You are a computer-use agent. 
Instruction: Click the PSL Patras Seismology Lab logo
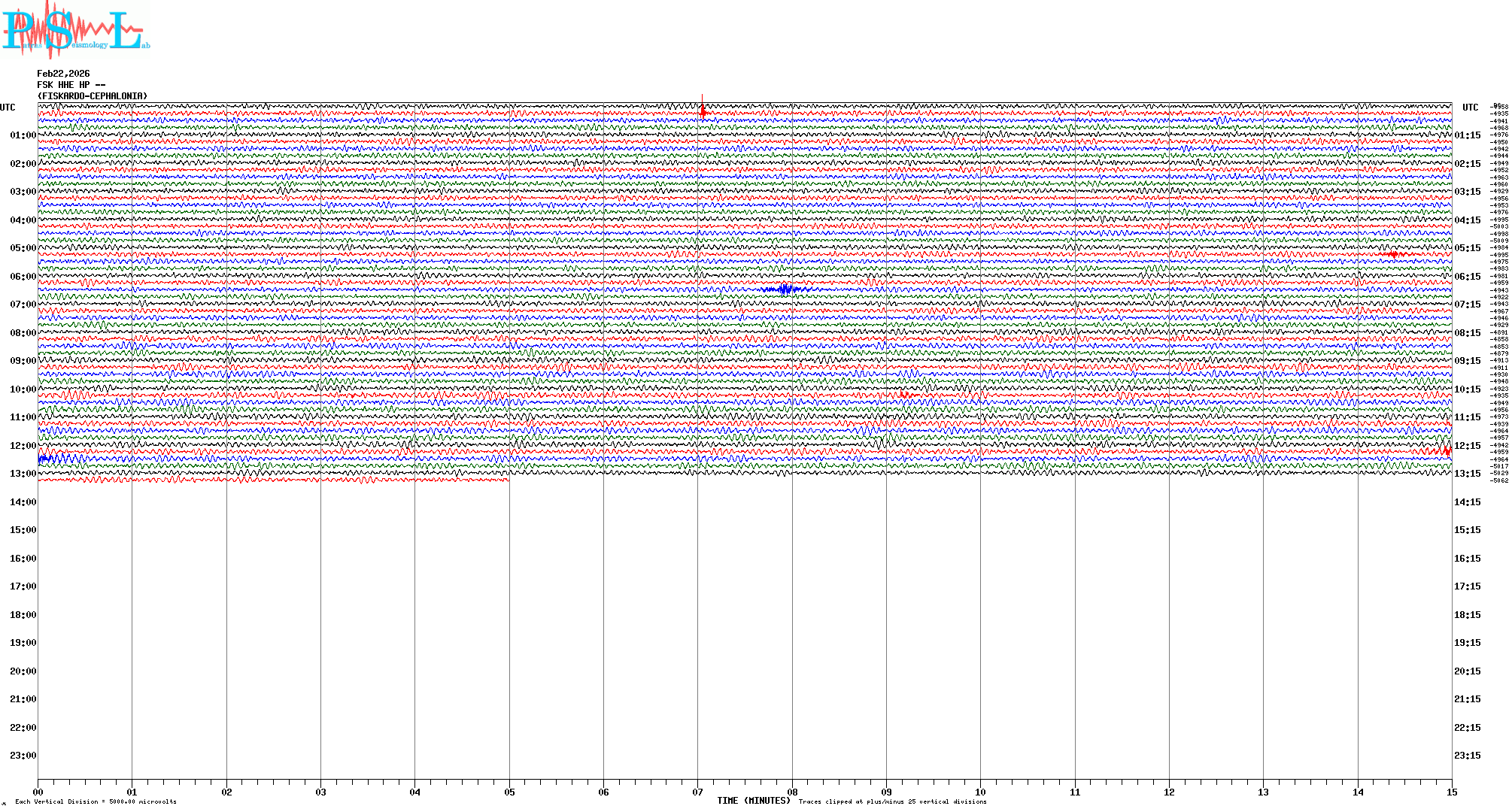click(75, 30)
